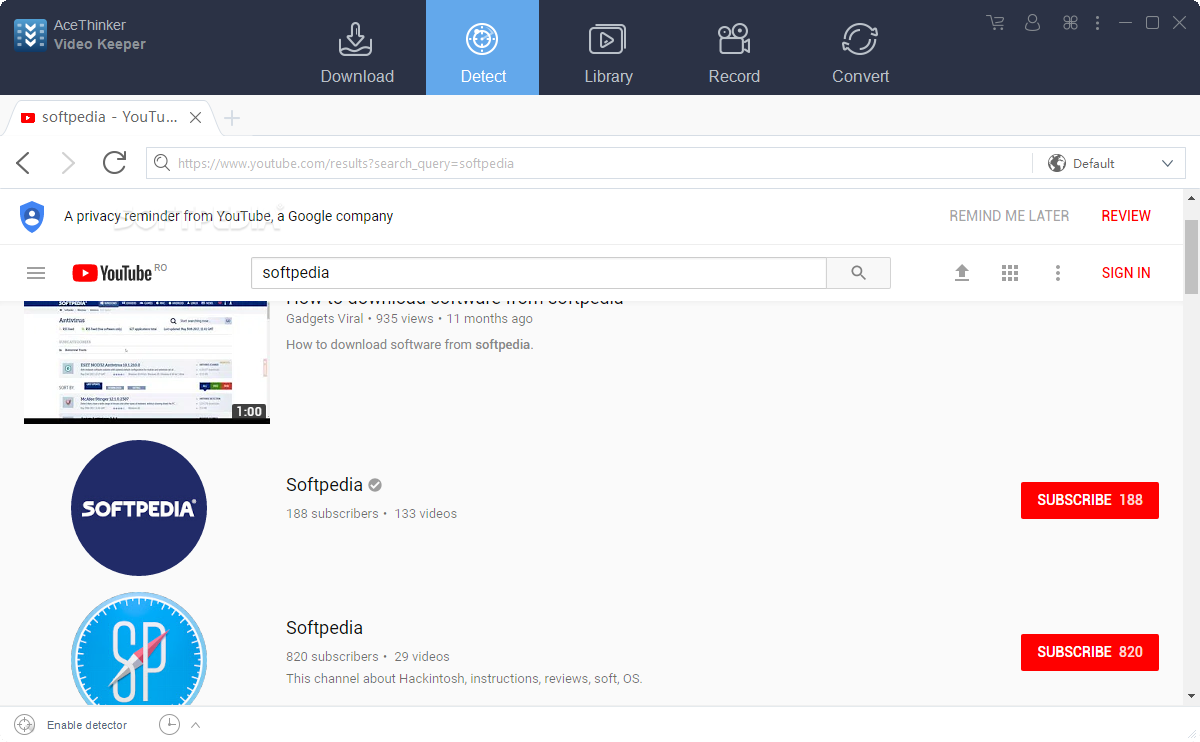Go back to previous page
1200x742 pixels.
point(24,163)
